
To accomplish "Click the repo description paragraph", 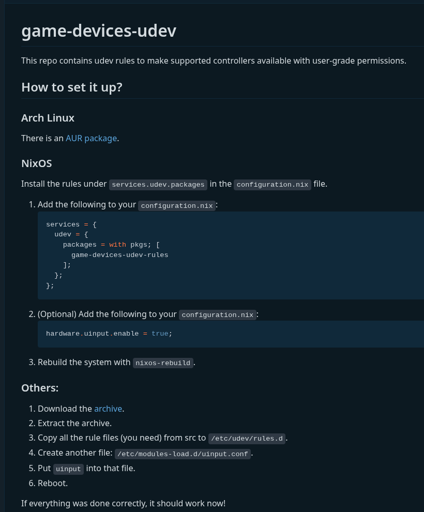I will pyautogui.click(x=214, y=61).
